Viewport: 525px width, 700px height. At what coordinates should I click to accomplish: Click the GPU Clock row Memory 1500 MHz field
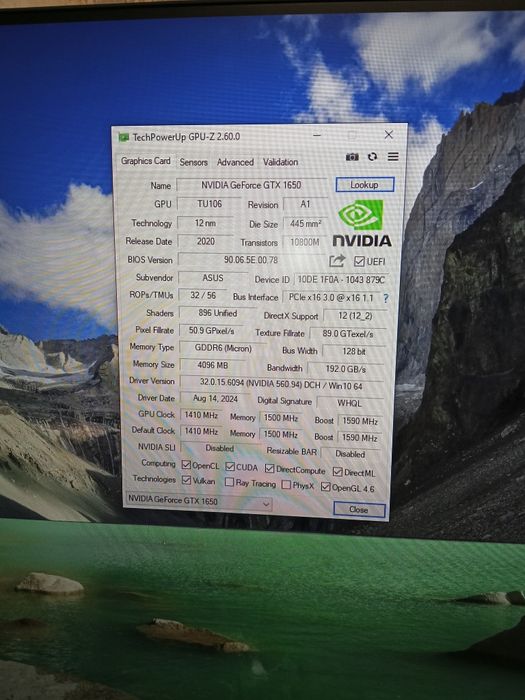[281, 418]
